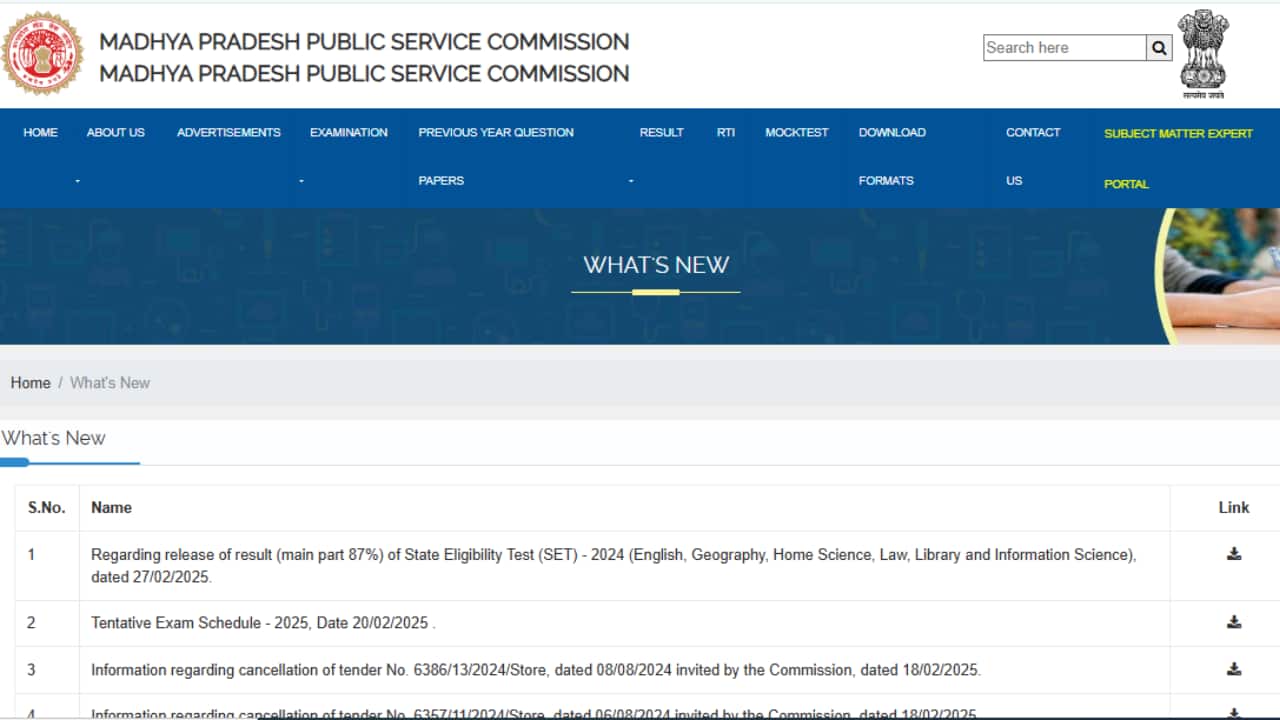Open the ADVERTISEMENTS section

pos(228,132)
